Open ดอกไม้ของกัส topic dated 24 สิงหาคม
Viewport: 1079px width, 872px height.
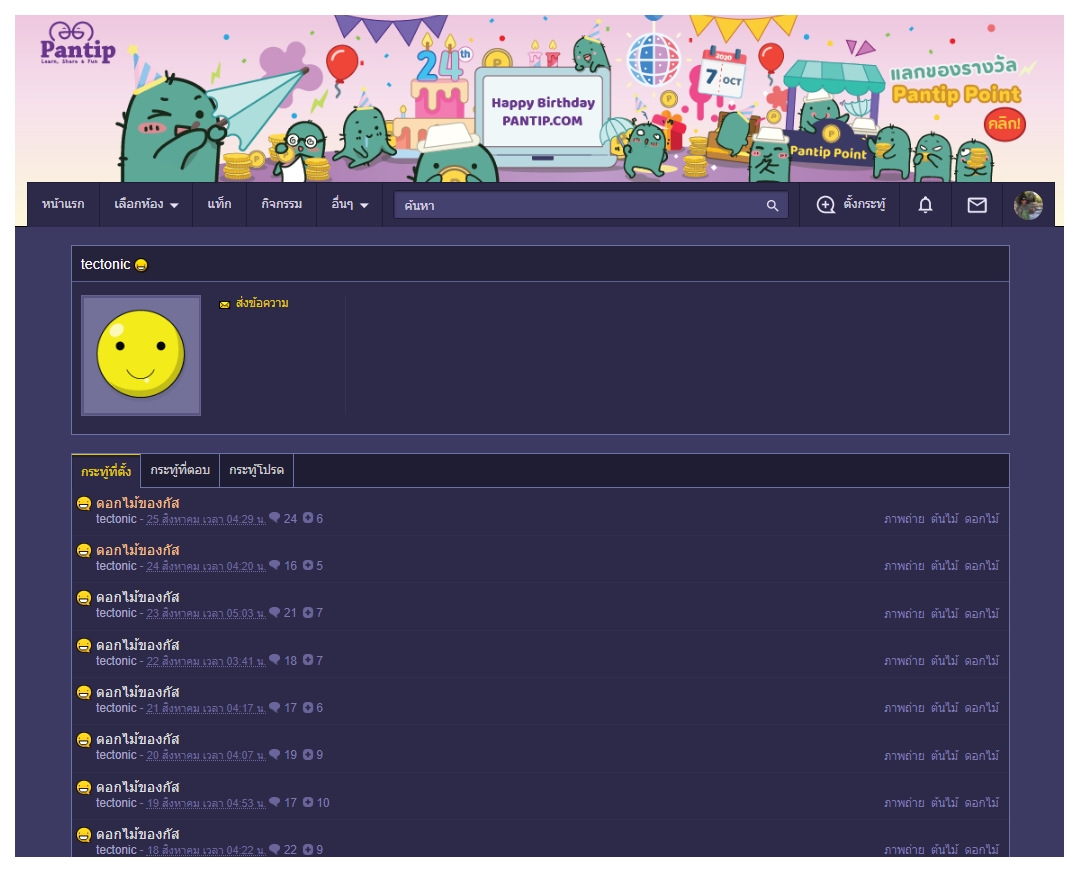coord(138,551)
